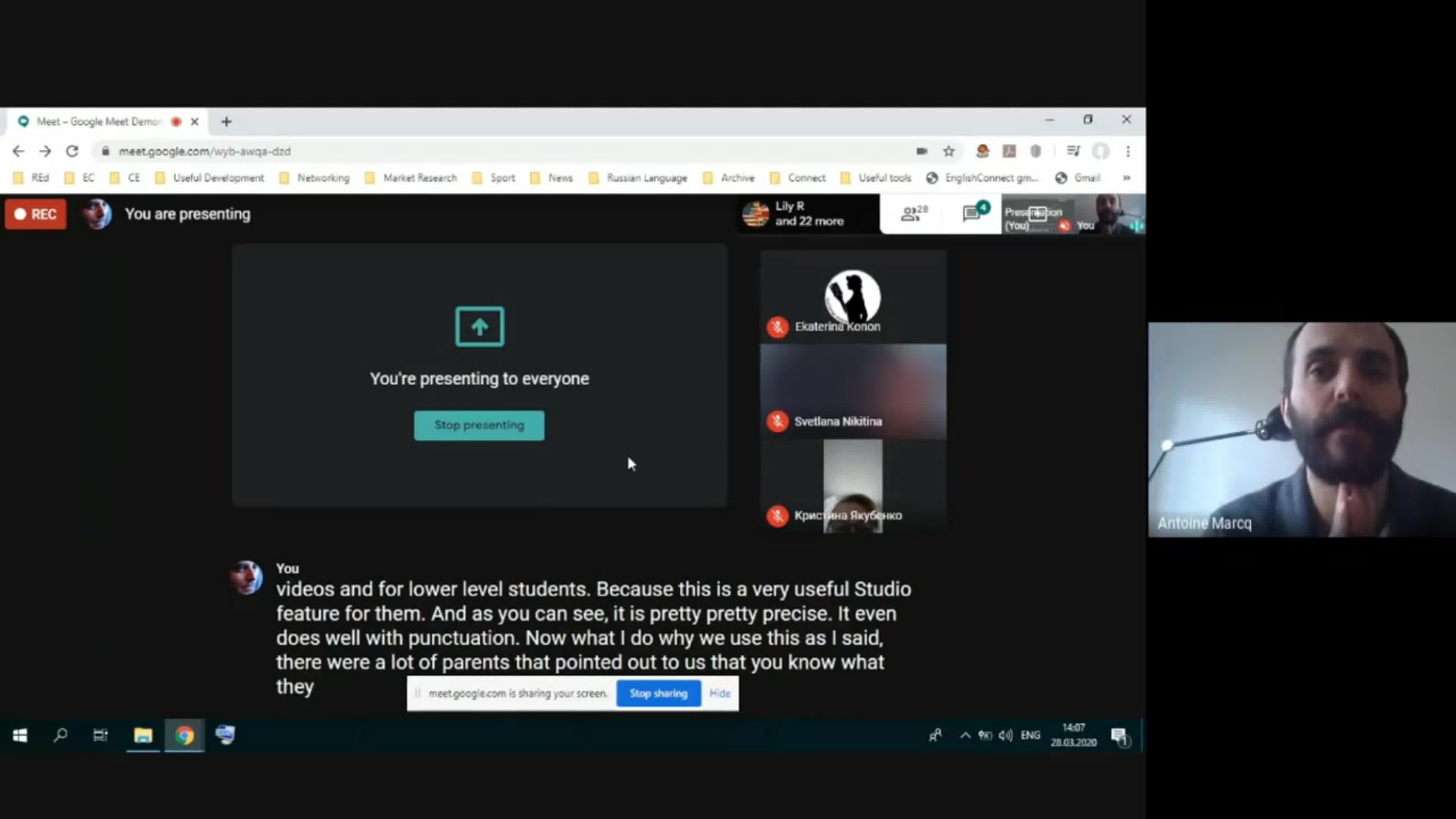
Task: Expand the bookmarks overflow chevron
Action: coord(1126,177)
